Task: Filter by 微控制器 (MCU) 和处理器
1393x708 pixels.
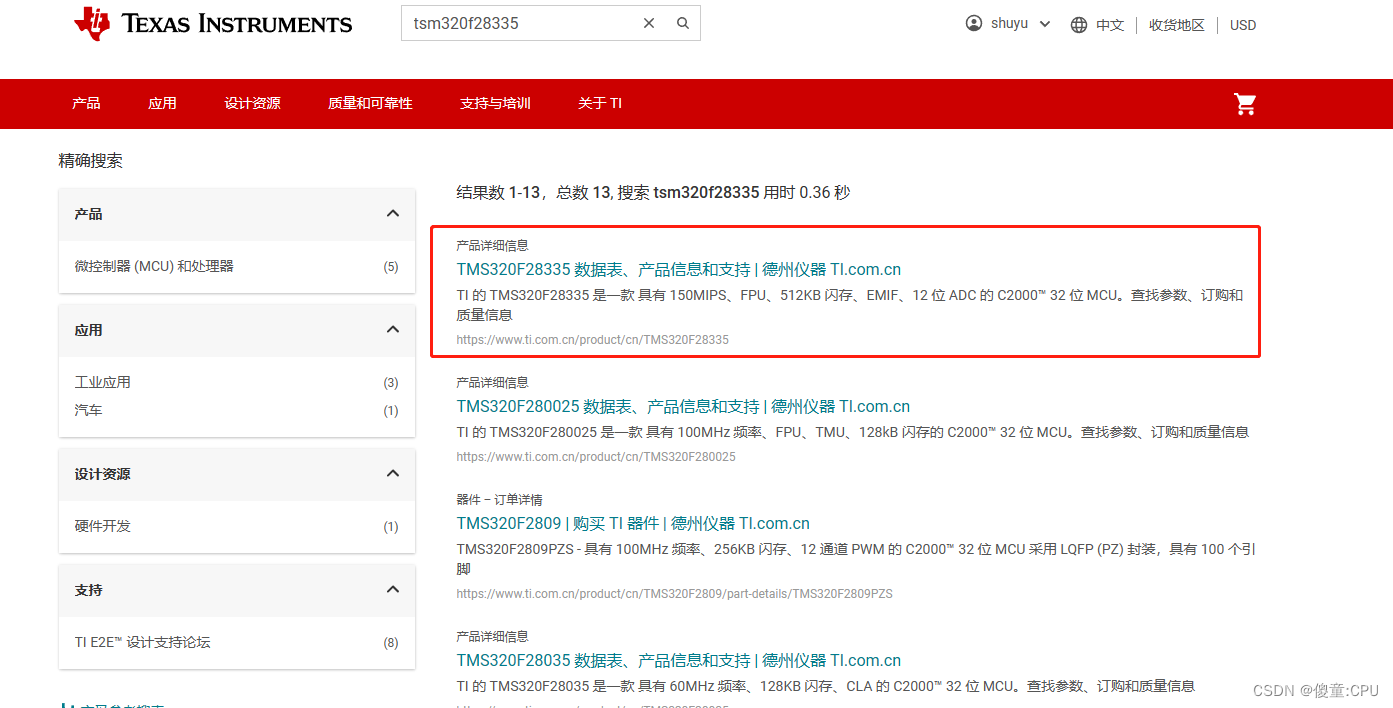Action: click(154, 266)
